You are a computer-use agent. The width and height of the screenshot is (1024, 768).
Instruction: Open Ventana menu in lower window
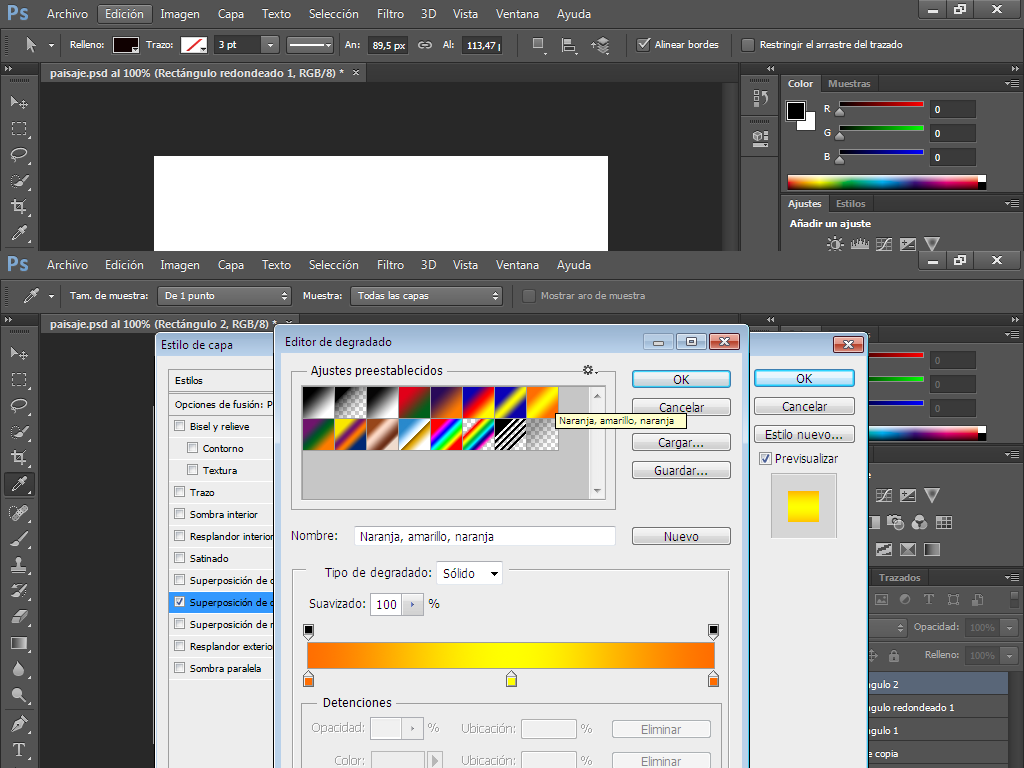(x=517, y=264)
